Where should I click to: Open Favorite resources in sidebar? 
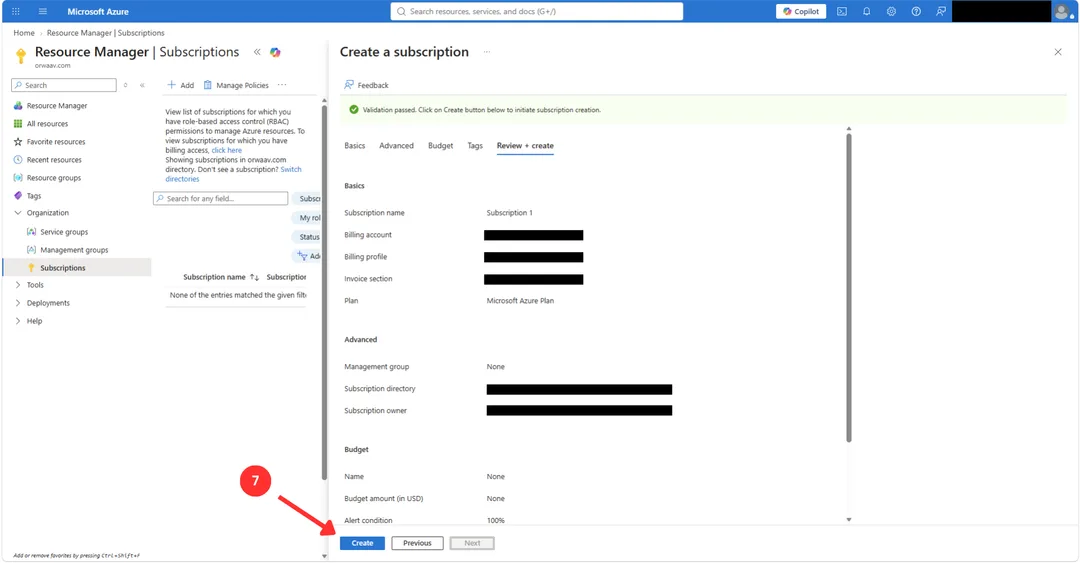(x=56, y=141)
